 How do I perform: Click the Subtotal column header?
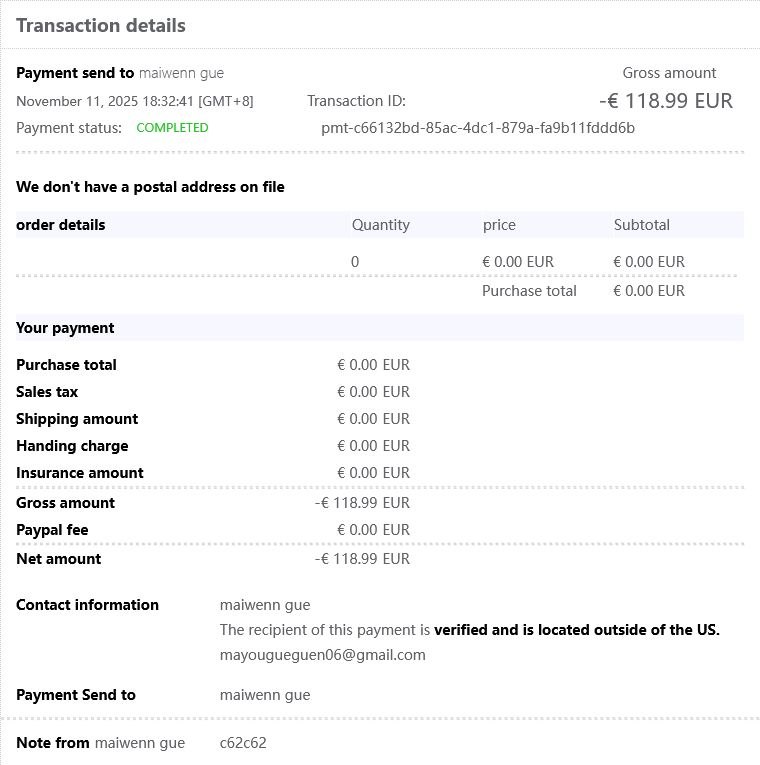click(641, 225)
